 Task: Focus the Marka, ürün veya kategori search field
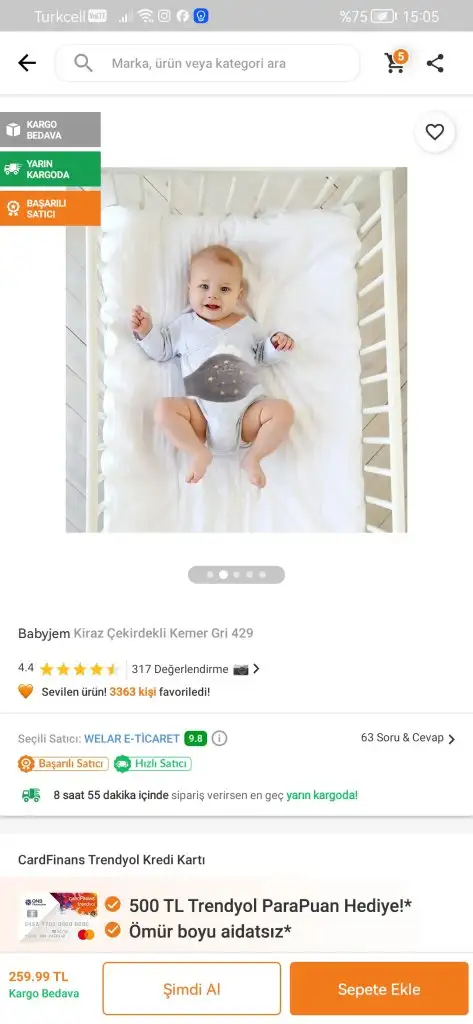(207, 63)
